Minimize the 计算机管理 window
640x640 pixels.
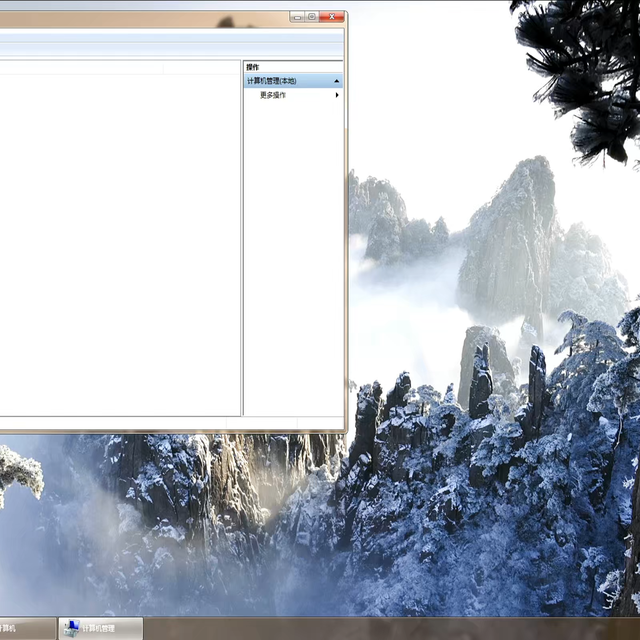[x=297, y=17]
